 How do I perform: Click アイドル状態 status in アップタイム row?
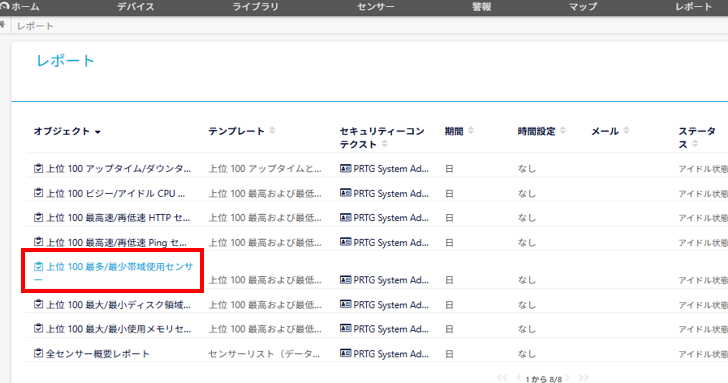[x=703, y=169]
